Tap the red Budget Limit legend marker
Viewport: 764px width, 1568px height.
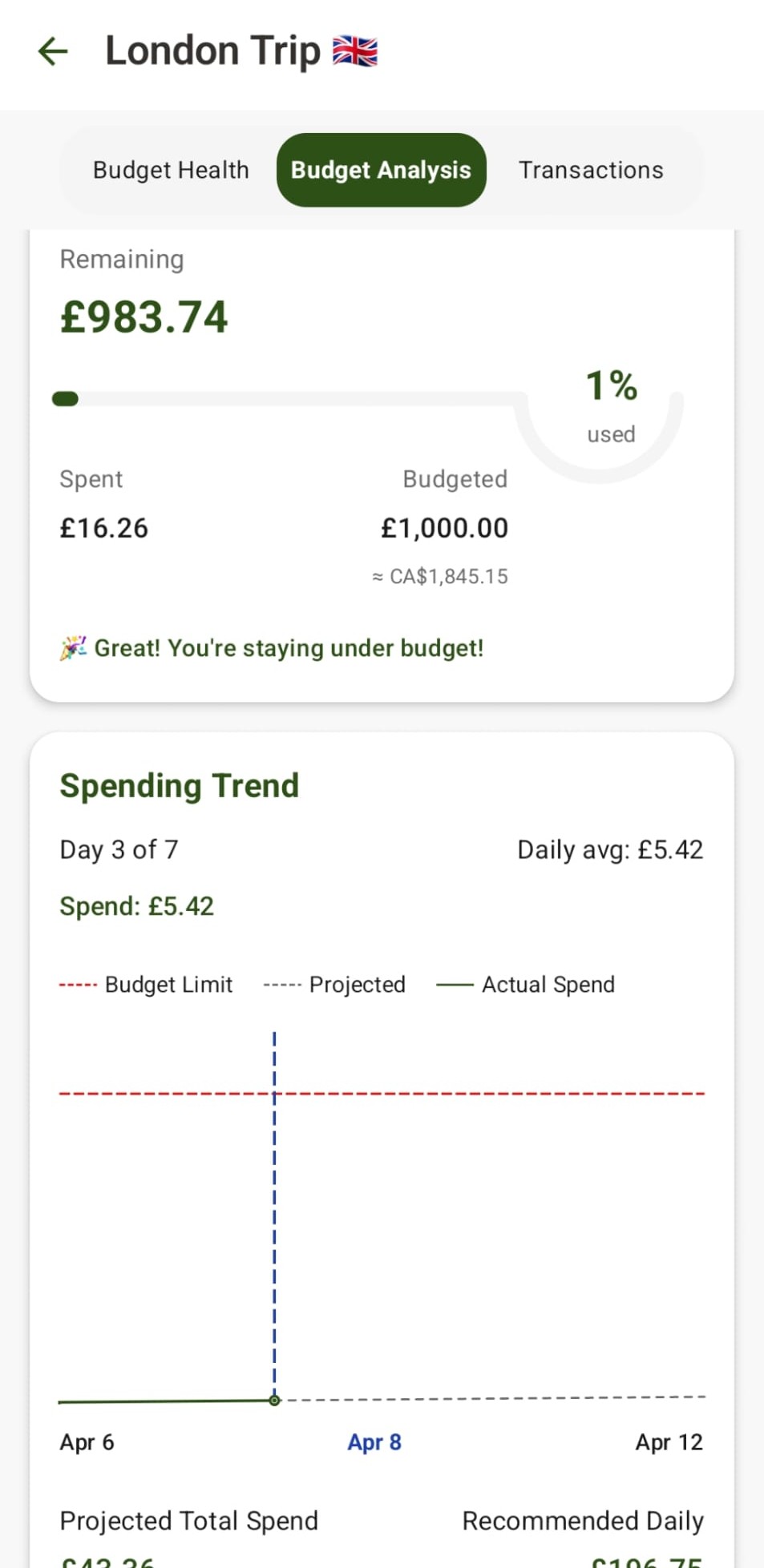pos(78,985)
